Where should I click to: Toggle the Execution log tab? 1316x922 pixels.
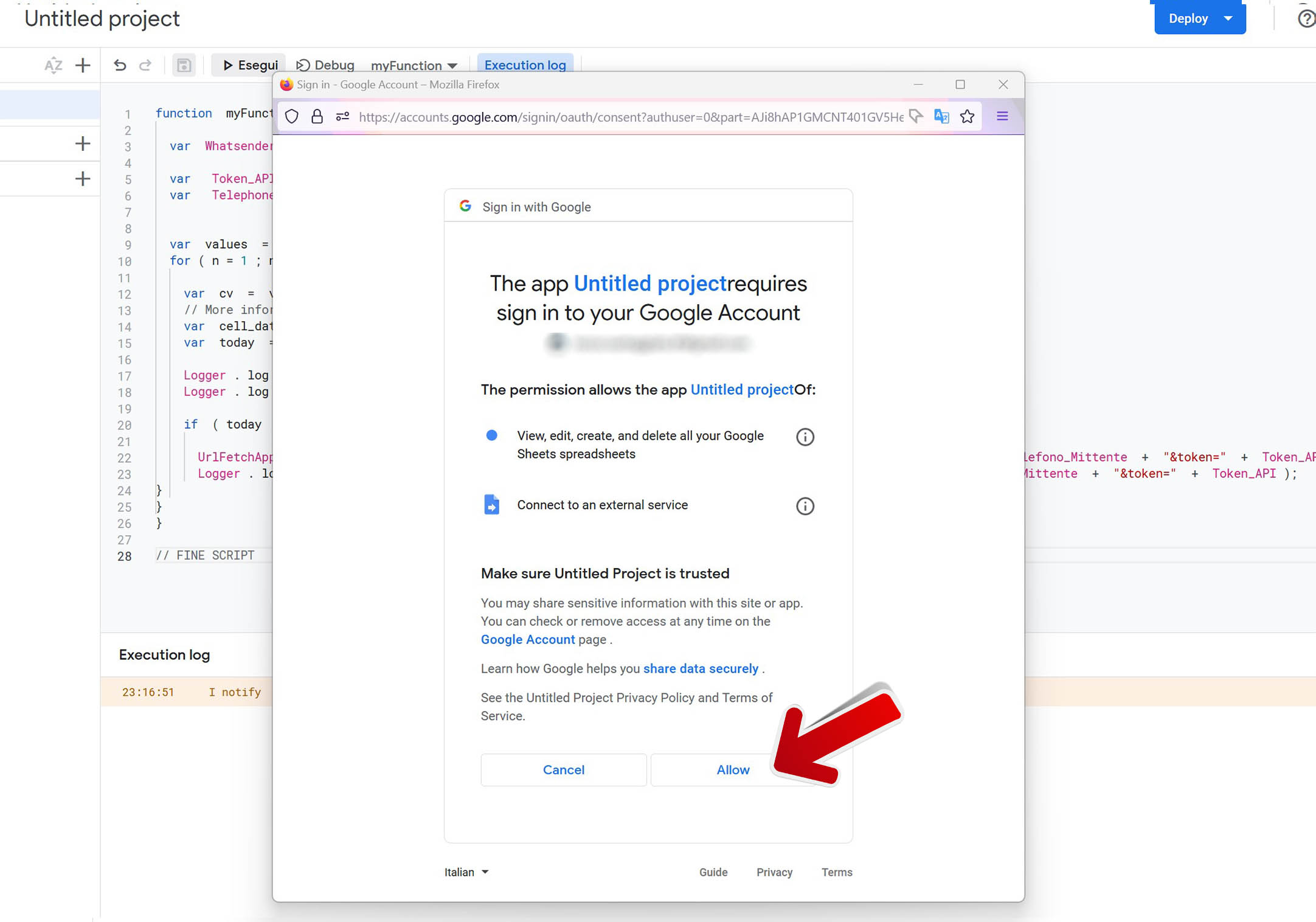525,65
